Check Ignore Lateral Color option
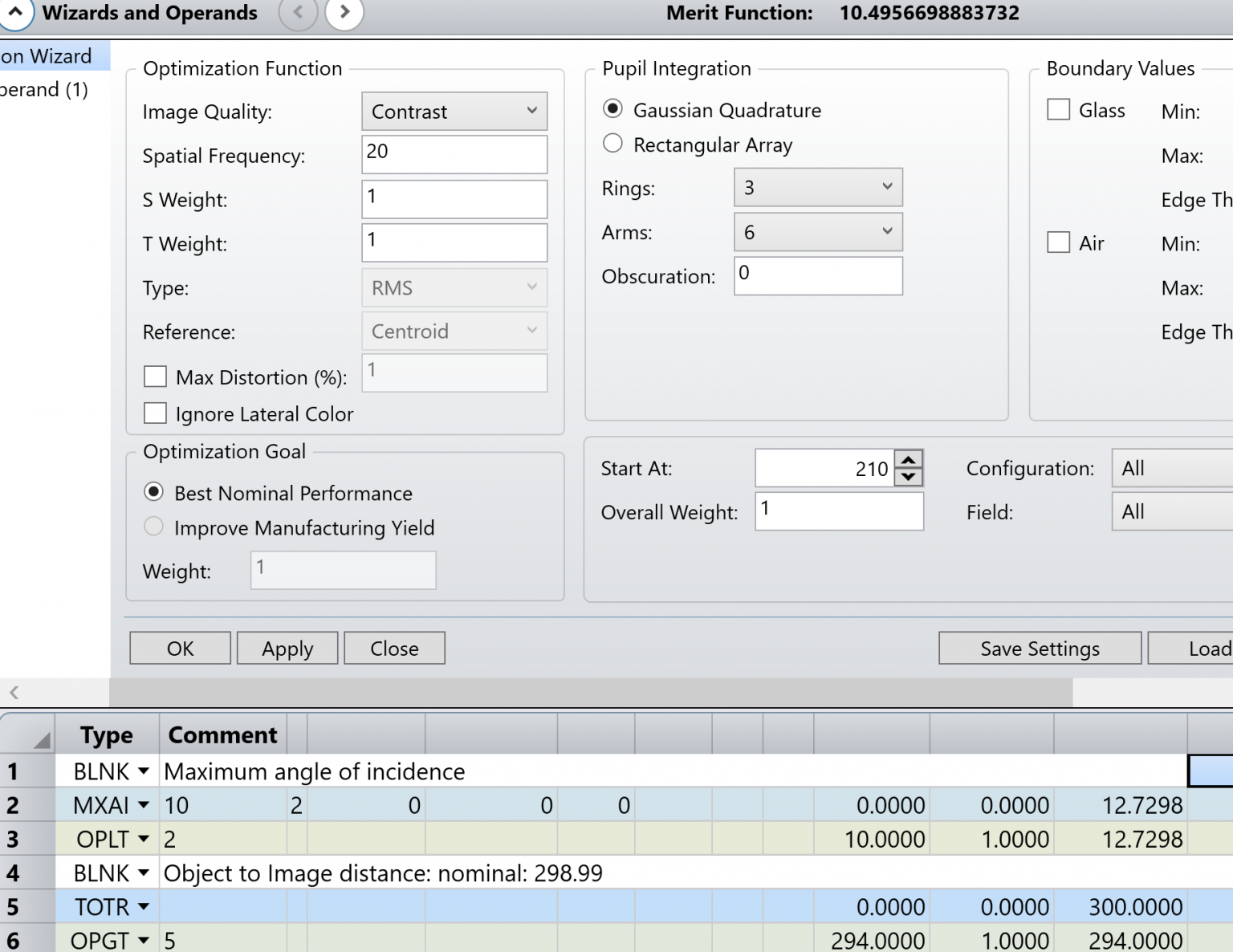The width and height of the screenshot is (1233, 952). pos(155,413)
